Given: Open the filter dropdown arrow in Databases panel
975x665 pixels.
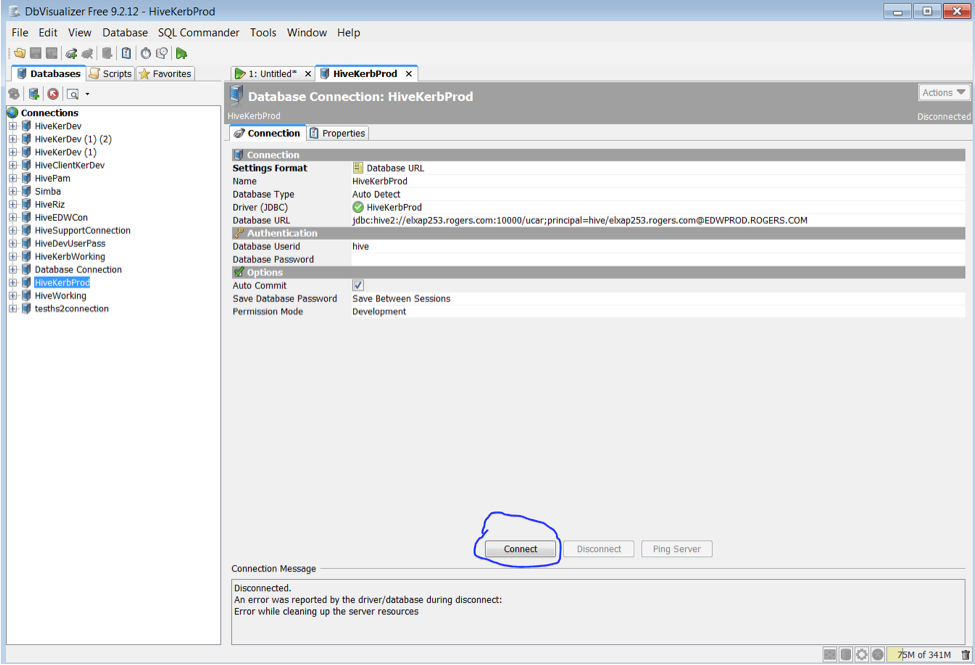Looking at the screenshot, I should [87, 94].
